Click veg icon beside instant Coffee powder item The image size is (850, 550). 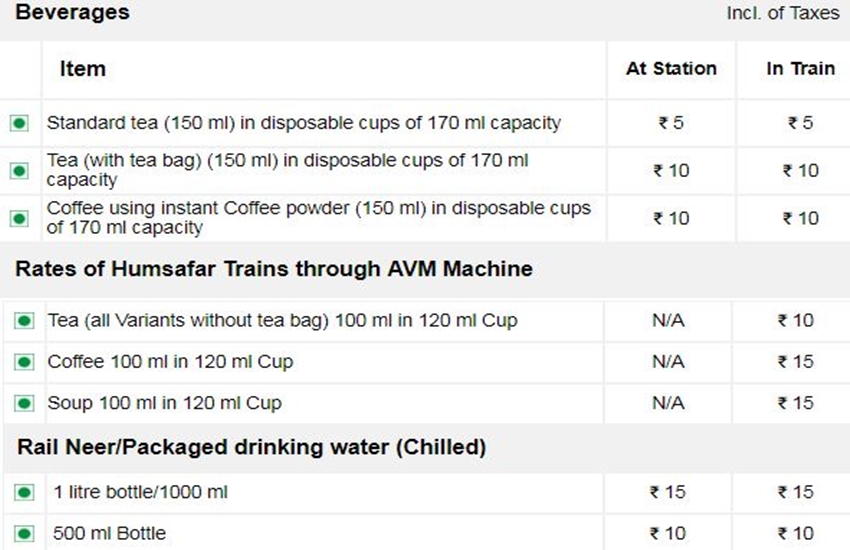[x=19, y=218]
